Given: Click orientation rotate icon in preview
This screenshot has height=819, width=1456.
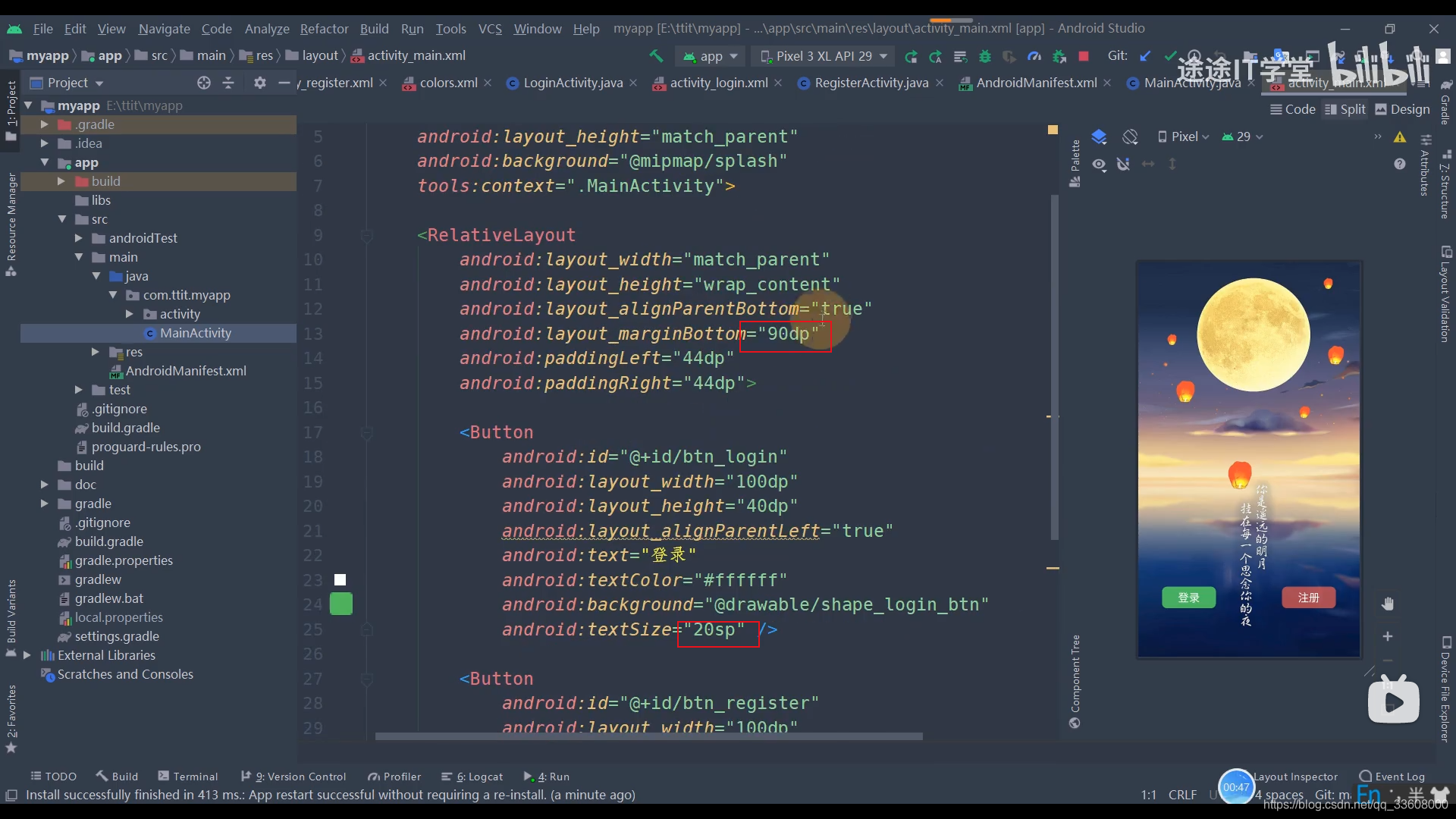Looking at the screenshot, I should pos(1130,136).
